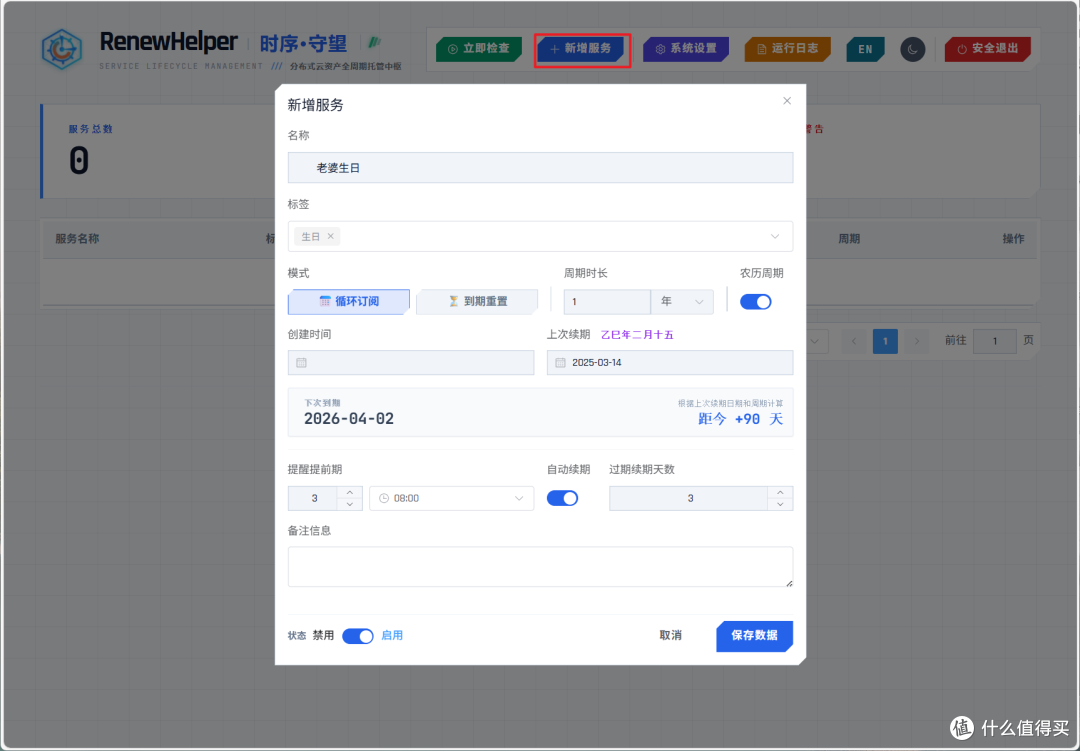Click the 上次续期 date field
Image resolution: width=1080 pixels, height=751 pixels.
(669, 362)
